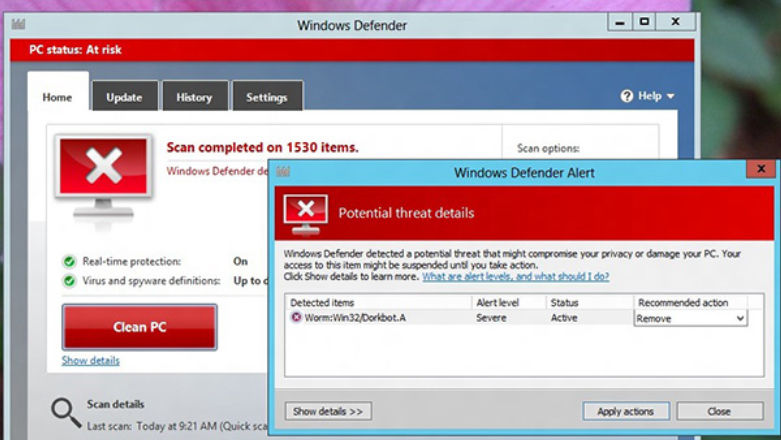Open the Help dropdown arrow
This screenshot has height=440, width=781.
[x=670, y=96]
